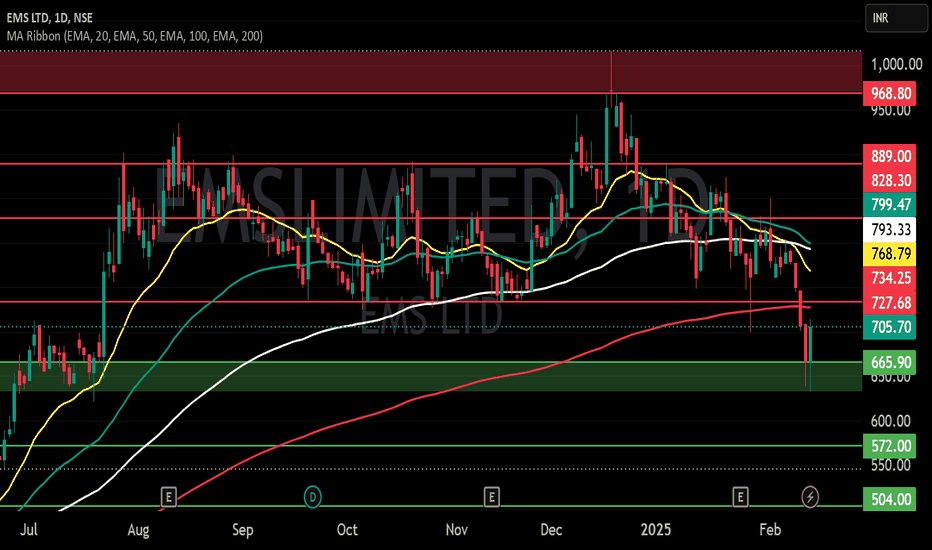Click the Aug label on time axis

[138, 529]
